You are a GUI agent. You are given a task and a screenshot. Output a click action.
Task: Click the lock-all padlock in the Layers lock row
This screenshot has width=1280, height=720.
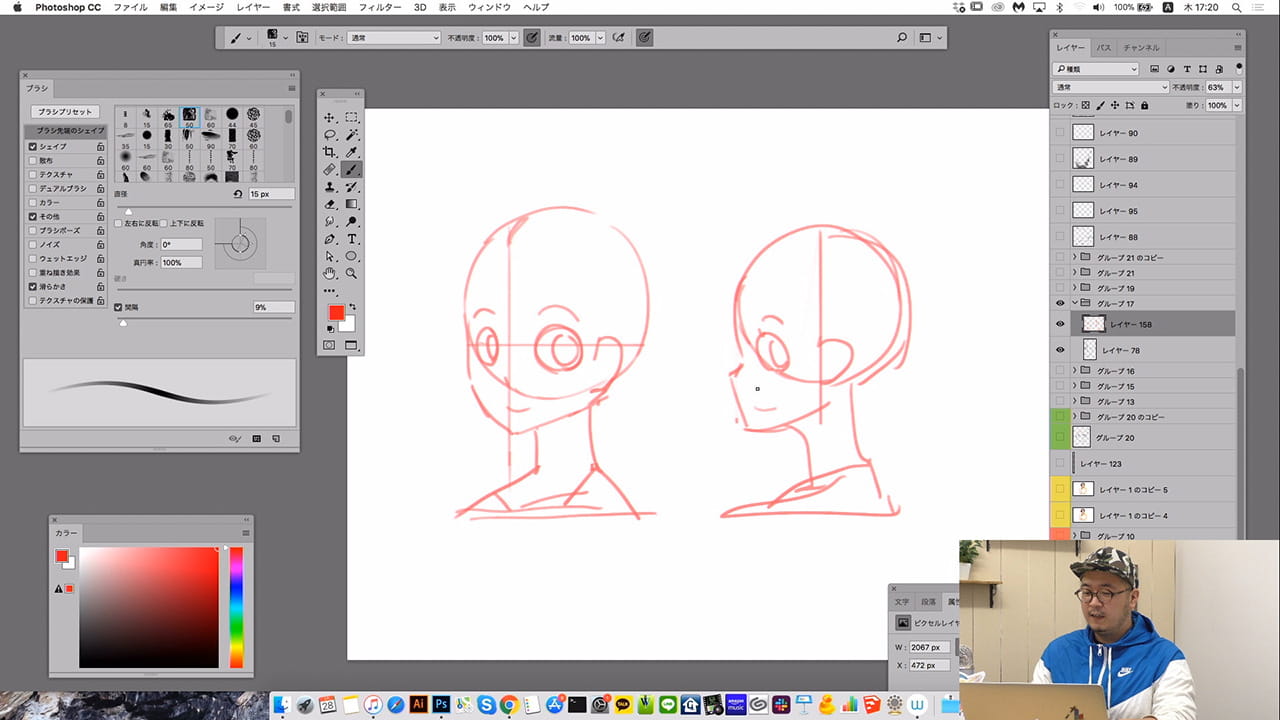1144,105
